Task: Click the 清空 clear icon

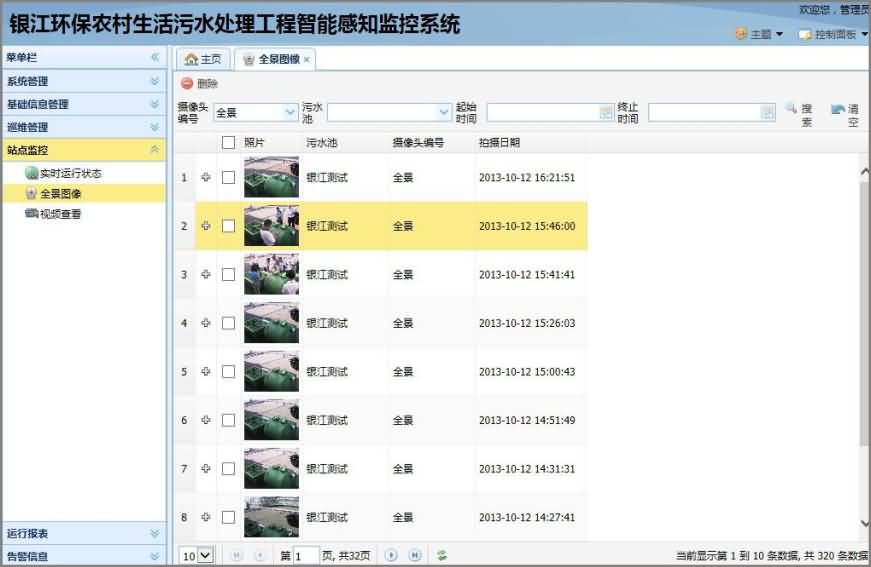Action: [x=838, y=108]
